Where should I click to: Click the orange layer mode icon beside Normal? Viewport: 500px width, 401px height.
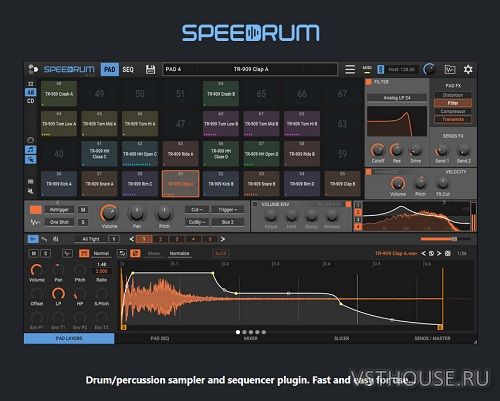click(84, 253)
